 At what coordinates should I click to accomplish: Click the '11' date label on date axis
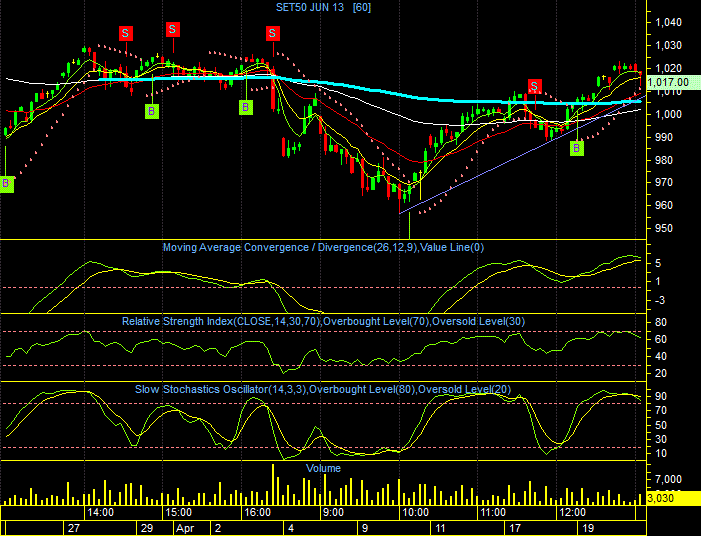pos(440,528)
